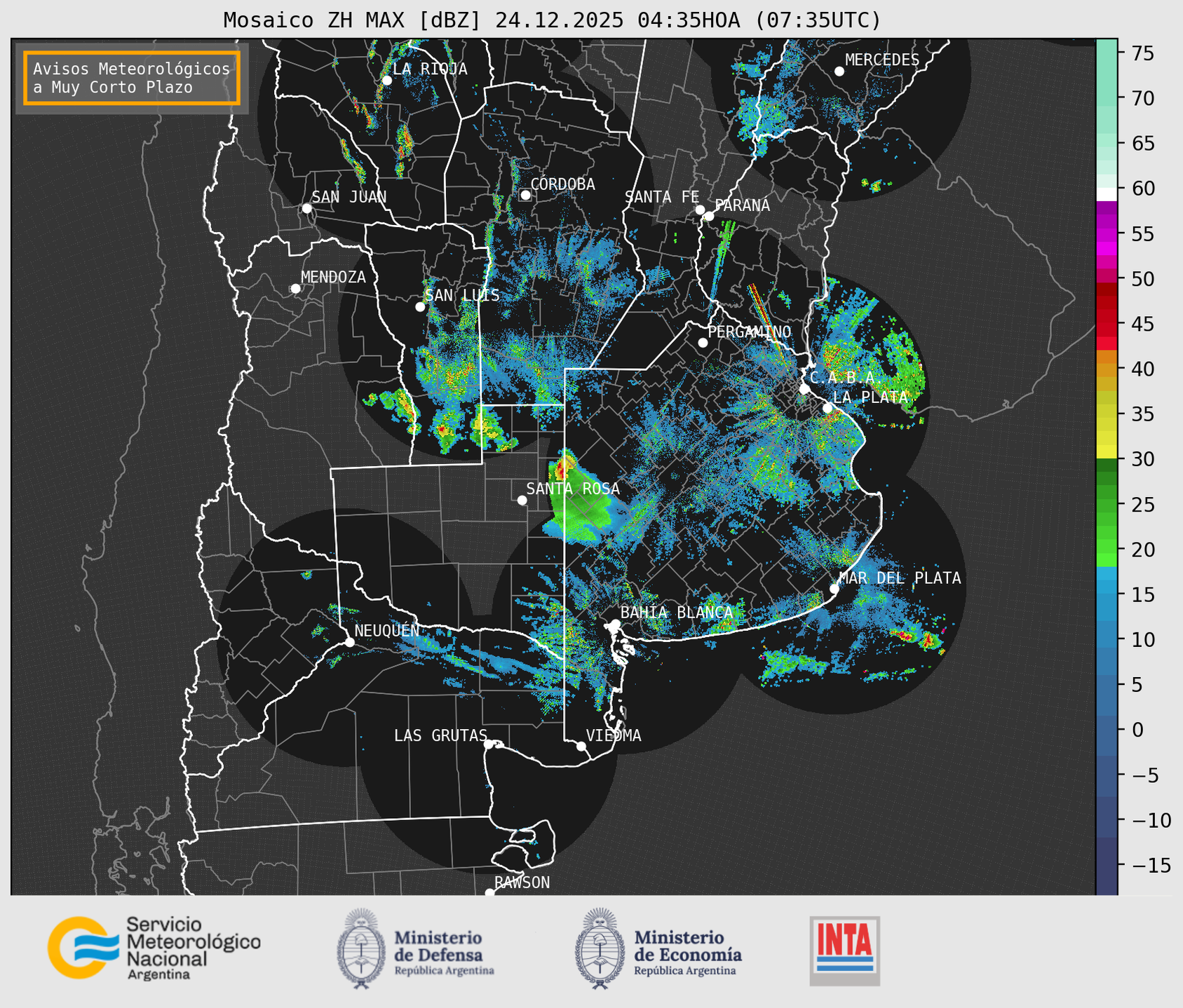
Task: Click the La Plata city marker dot
Action: coord(827,407)
